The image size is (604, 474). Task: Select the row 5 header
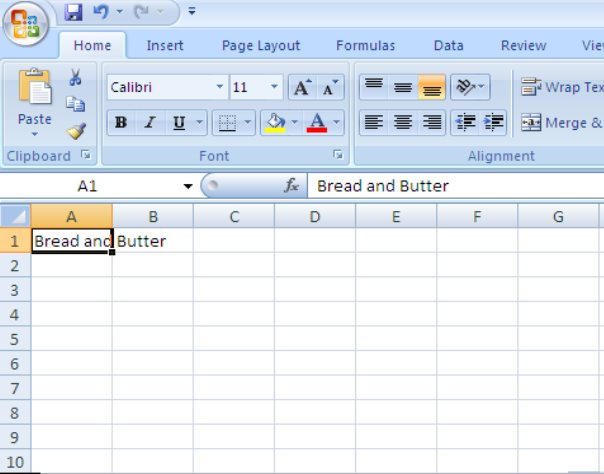tap(15, 339)
